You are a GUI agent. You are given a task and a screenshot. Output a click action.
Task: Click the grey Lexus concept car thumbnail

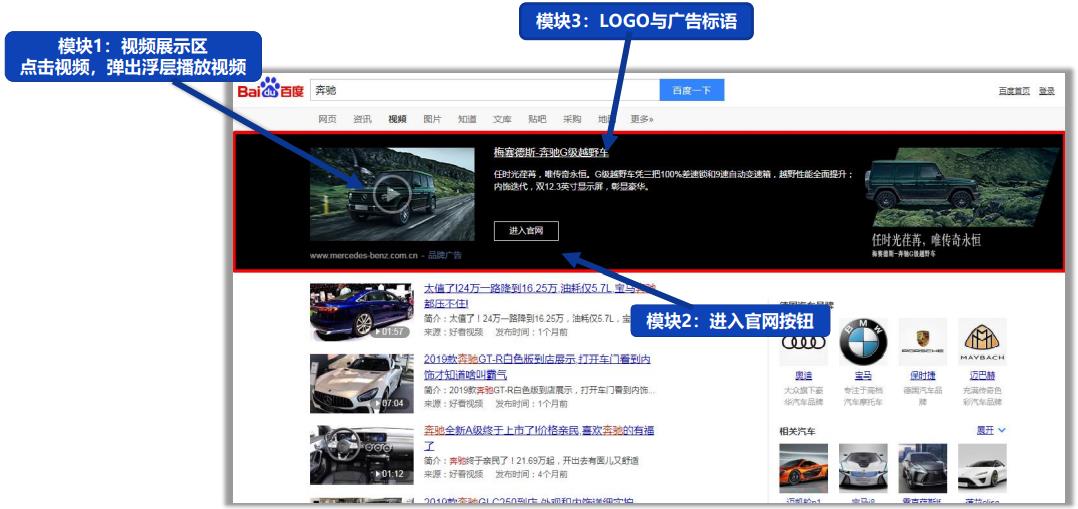[923, 468]
